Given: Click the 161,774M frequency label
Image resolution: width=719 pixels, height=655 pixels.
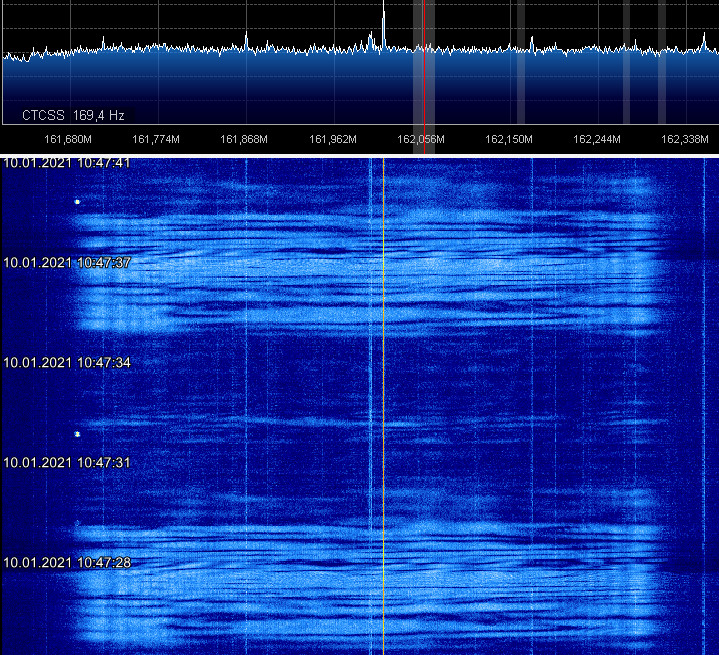Looking at the screenshot, I should point(156,139).
